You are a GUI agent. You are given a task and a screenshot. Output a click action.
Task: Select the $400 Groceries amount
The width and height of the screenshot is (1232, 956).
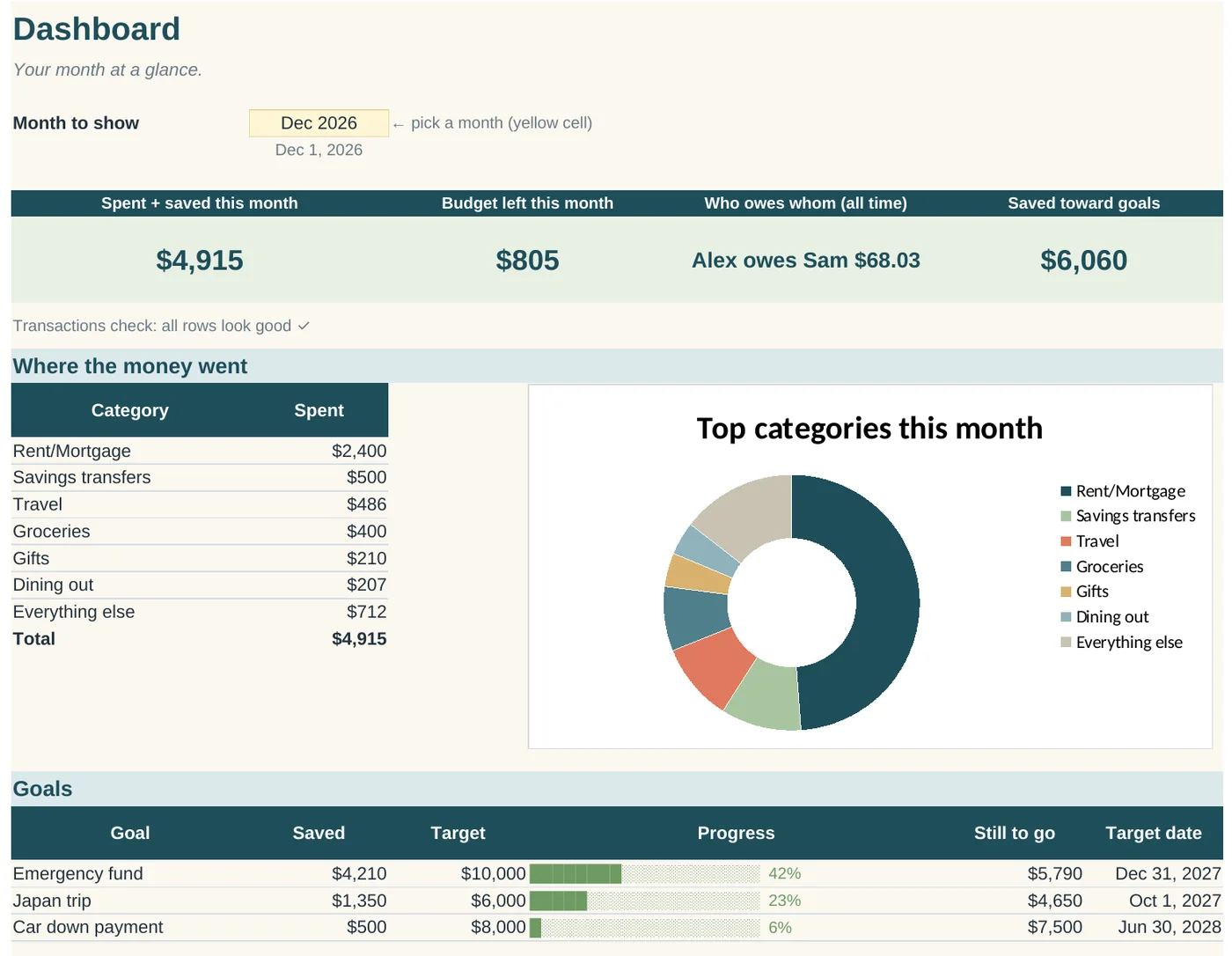coord(366,532)
